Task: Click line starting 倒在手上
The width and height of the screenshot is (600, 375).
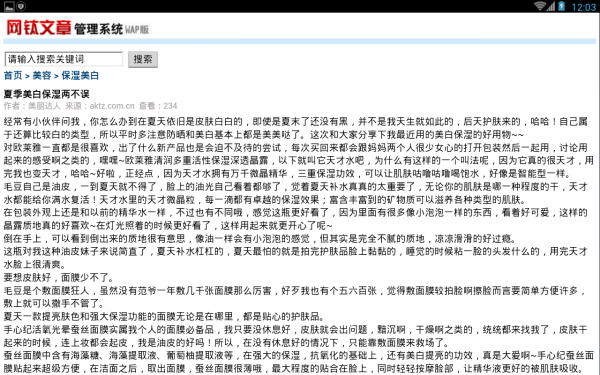Action: coord(259,239)
